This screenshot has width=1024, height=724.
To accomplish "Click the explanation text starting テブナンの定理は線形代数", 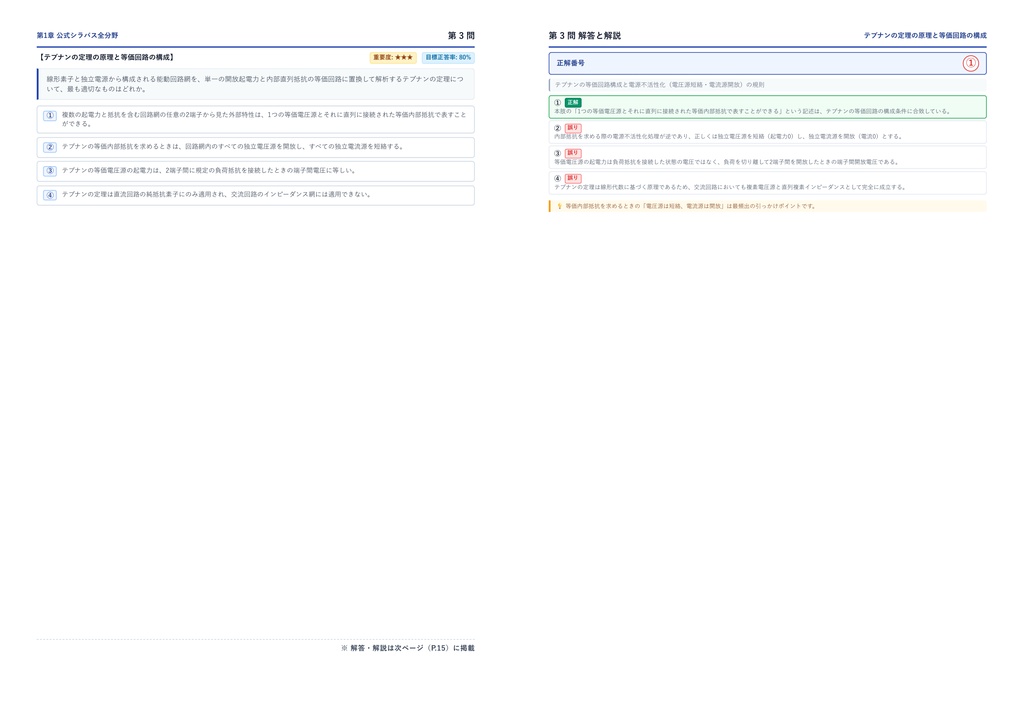I will click(x=730, y=187).
